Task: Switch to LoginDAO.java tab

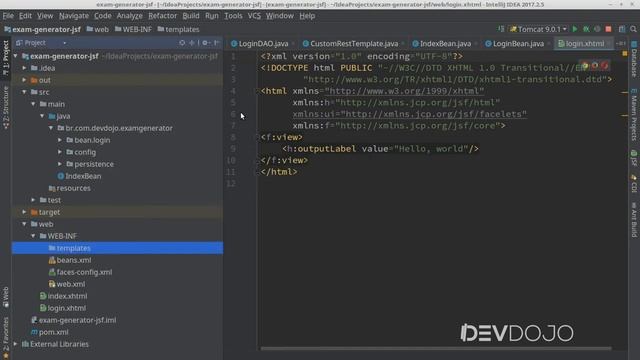Action: click(x=263, y=44)
